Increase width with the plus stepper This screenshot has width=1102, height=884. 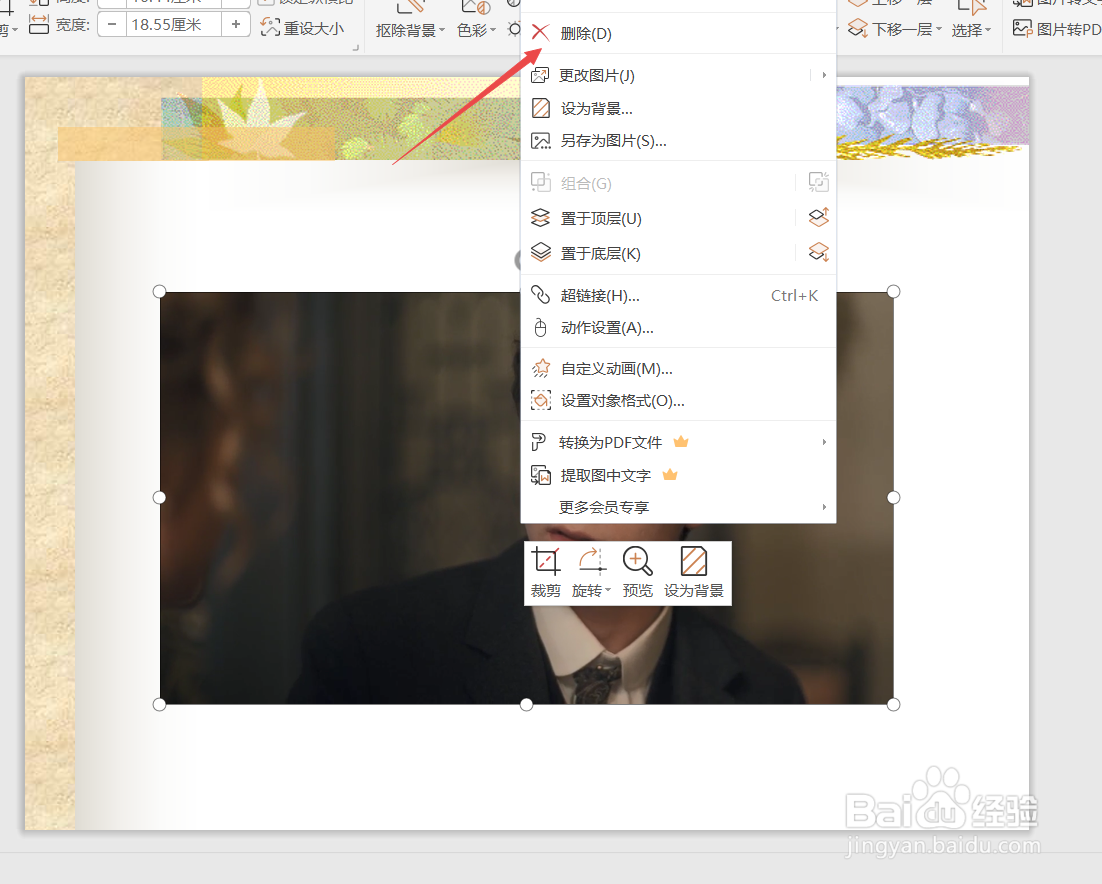236,25
